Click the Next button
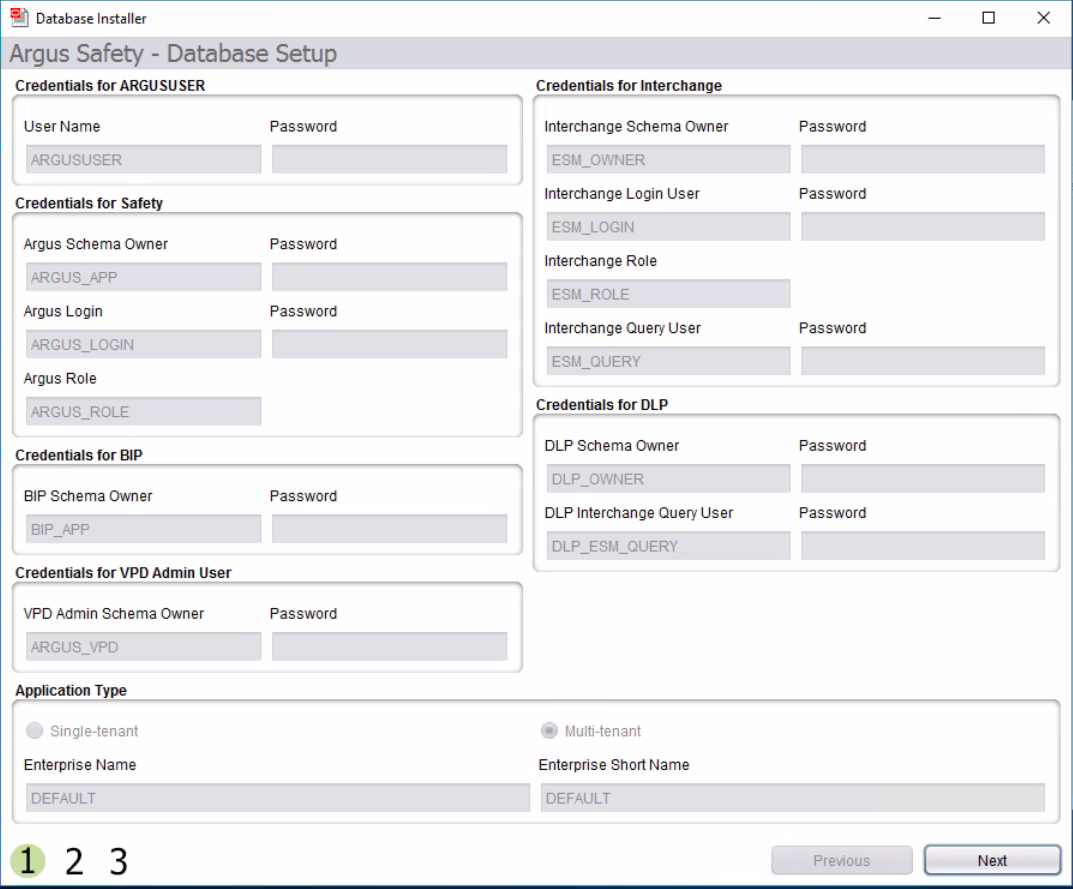 991,860
